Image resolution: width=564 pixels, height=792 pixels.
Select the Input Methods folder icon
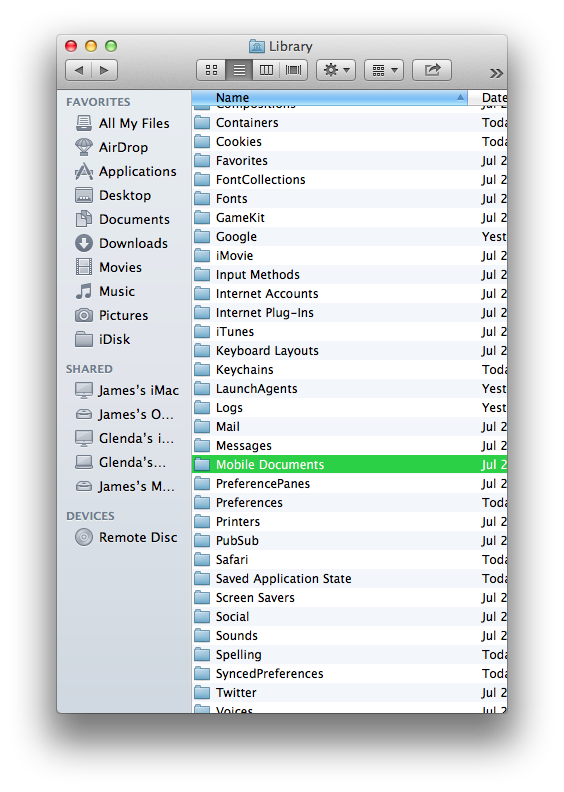(x=202, y=275)
